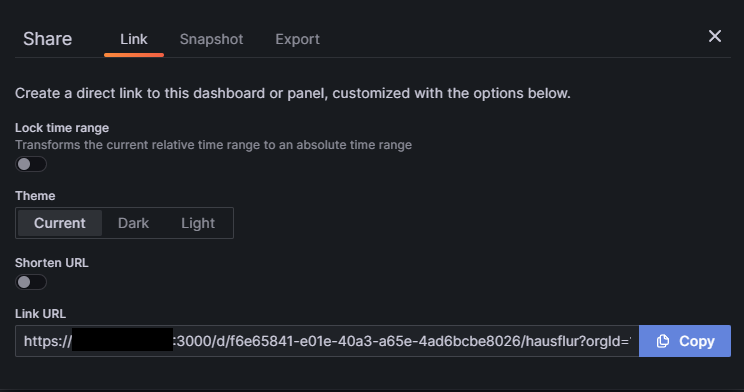The height and width of the screenshot is (392, 744).
Task: Click the Shorten URL label
Action: [52, 263]
